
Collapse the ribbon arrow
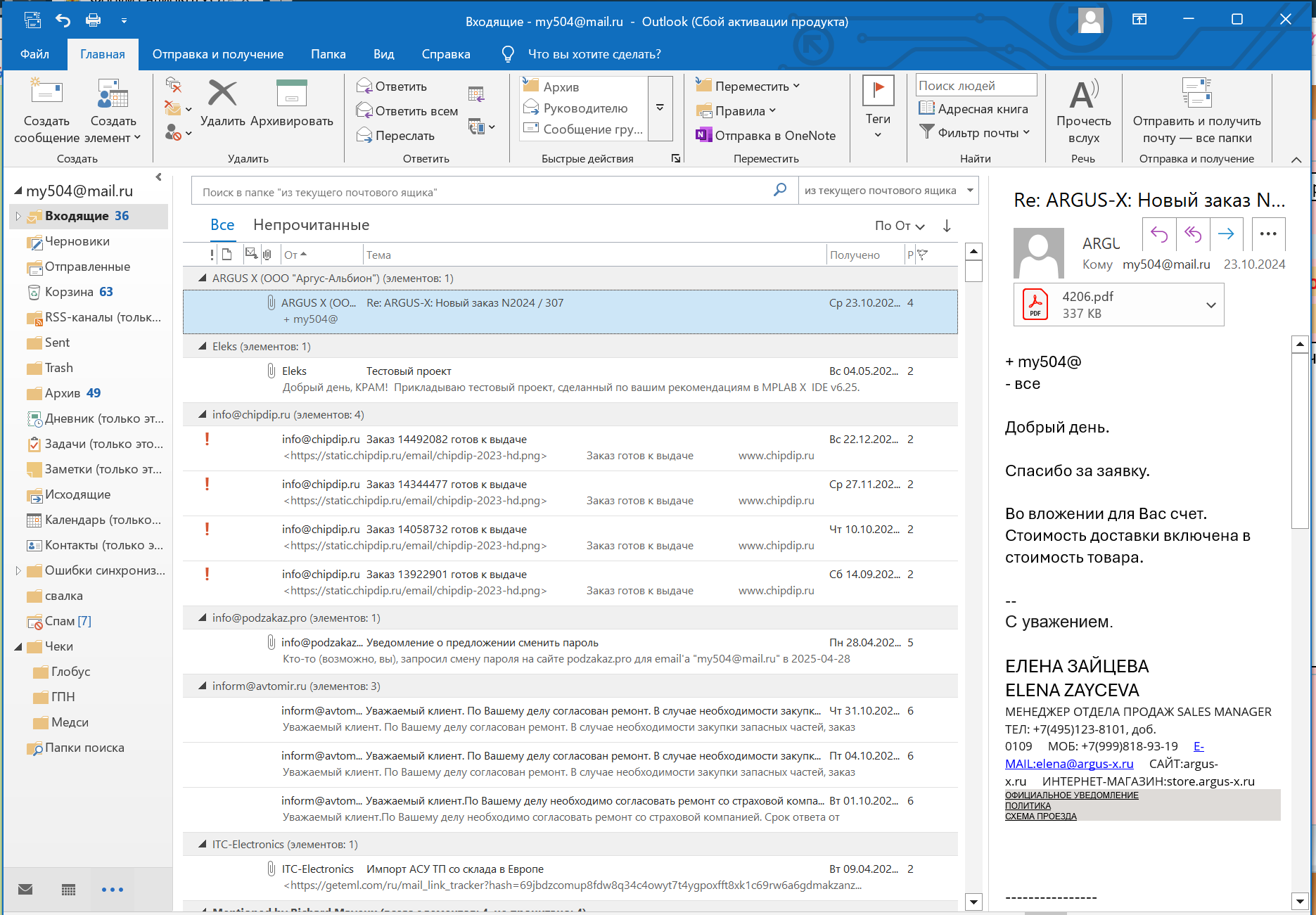pyautogui.click(x=1296, y=160)
